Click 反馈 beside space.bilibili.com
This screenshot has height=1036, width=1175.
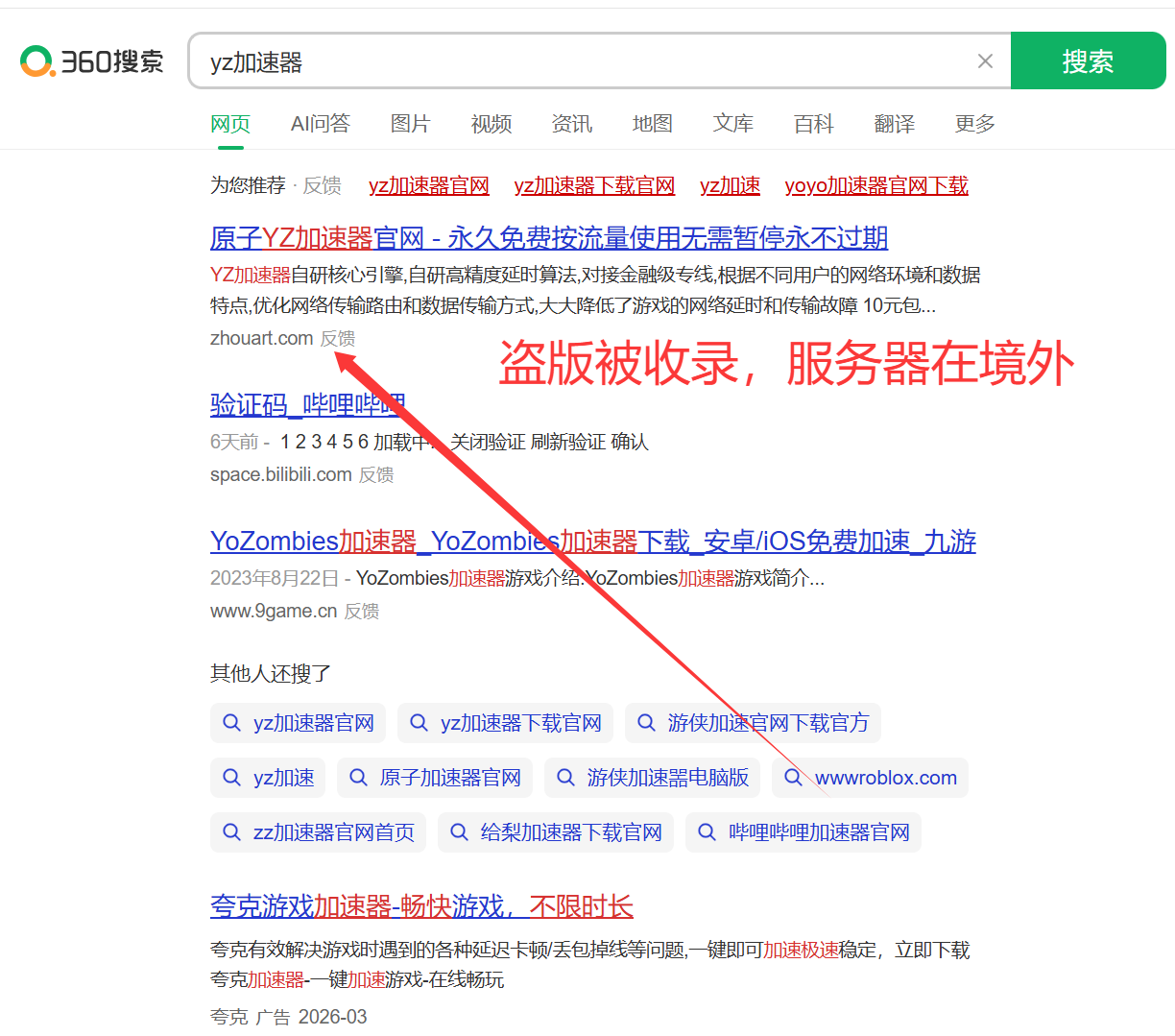376,474
